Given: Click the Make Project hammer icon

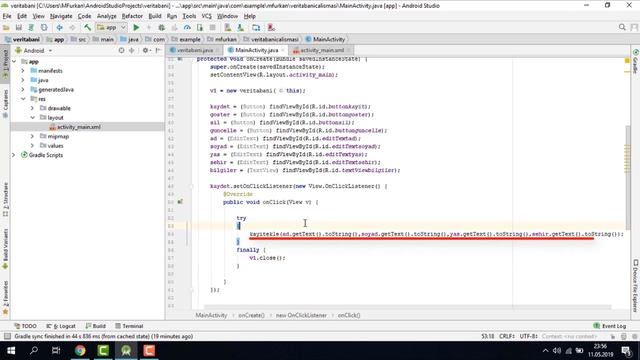Looking at the screenshot, I should coord(87,28).
